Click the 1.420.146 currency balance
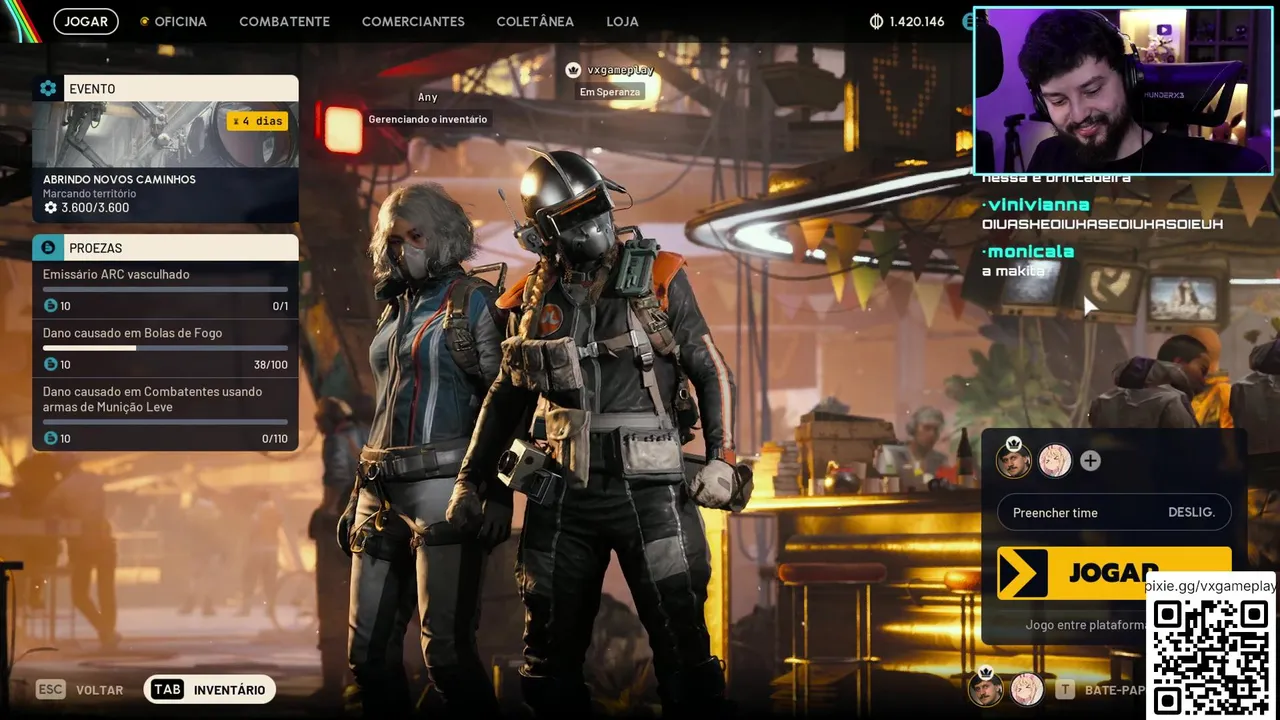 [x=916, y=21]
